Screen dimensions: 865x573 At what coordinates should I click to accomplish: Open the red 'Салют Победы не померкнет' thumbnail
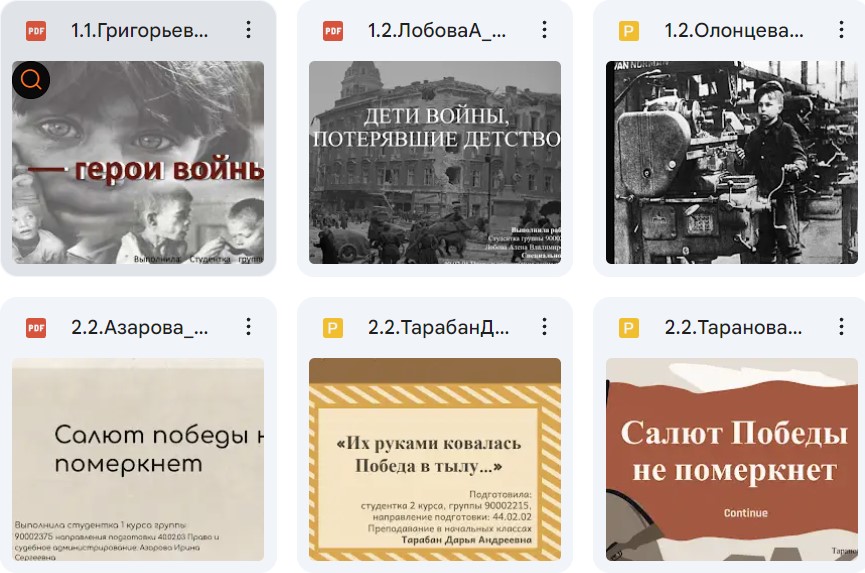pos(731,459)
